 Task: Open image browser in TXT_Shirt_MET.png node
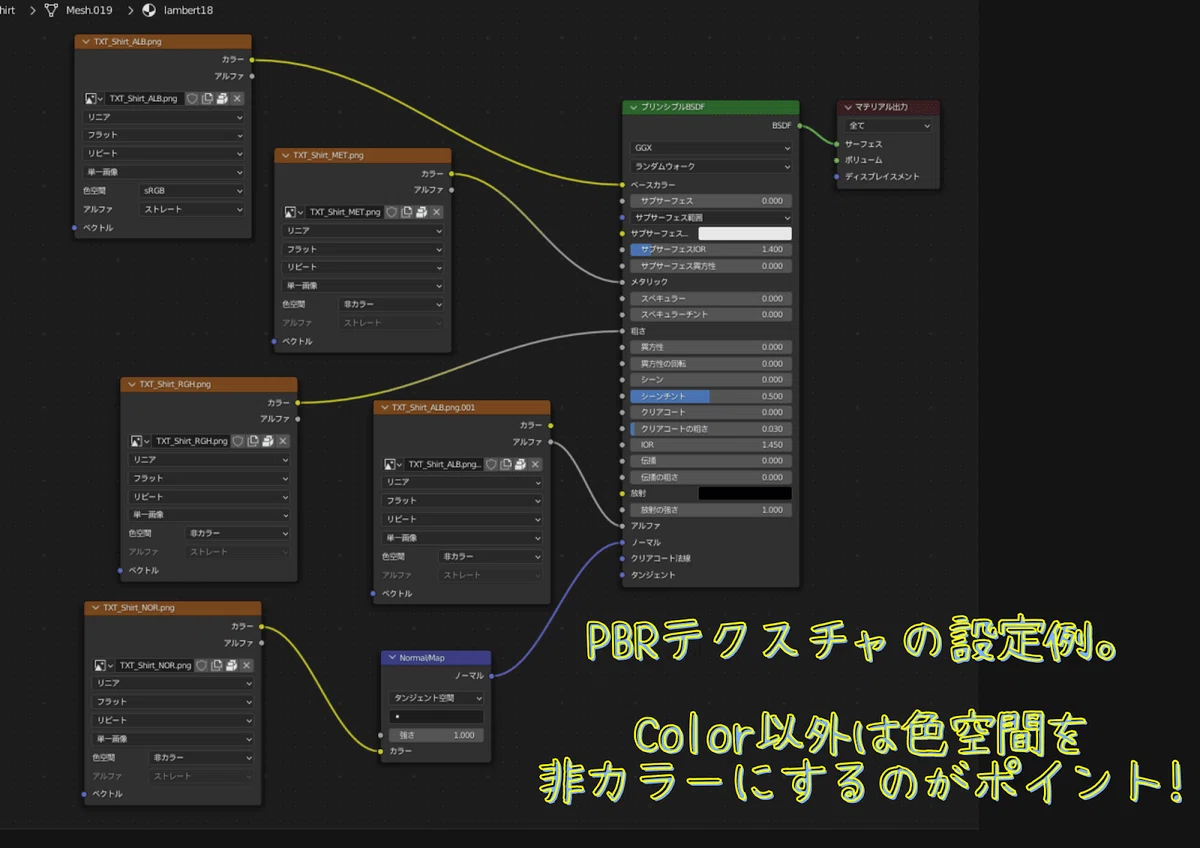[x=294, y=212]
